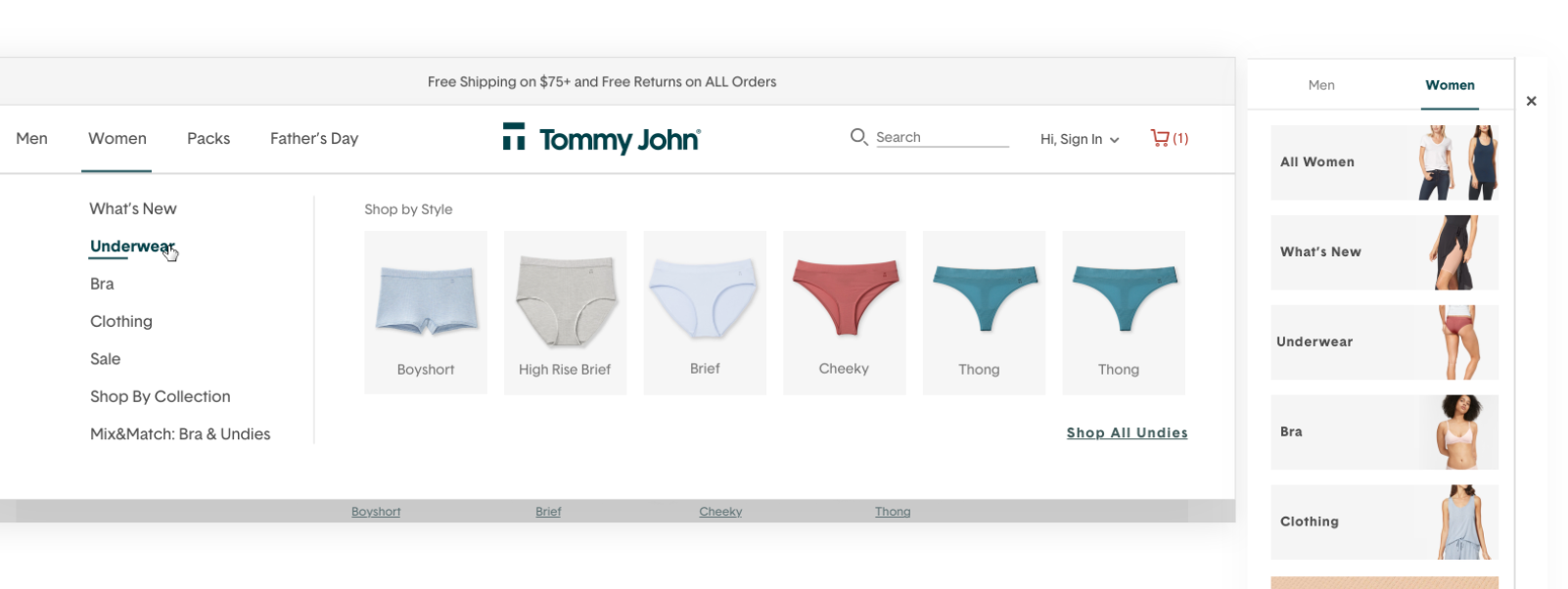The width and height of the screenshot is (1568, 589).
Task: Open the Men menu in top navigation
Action: coord(32,139)
